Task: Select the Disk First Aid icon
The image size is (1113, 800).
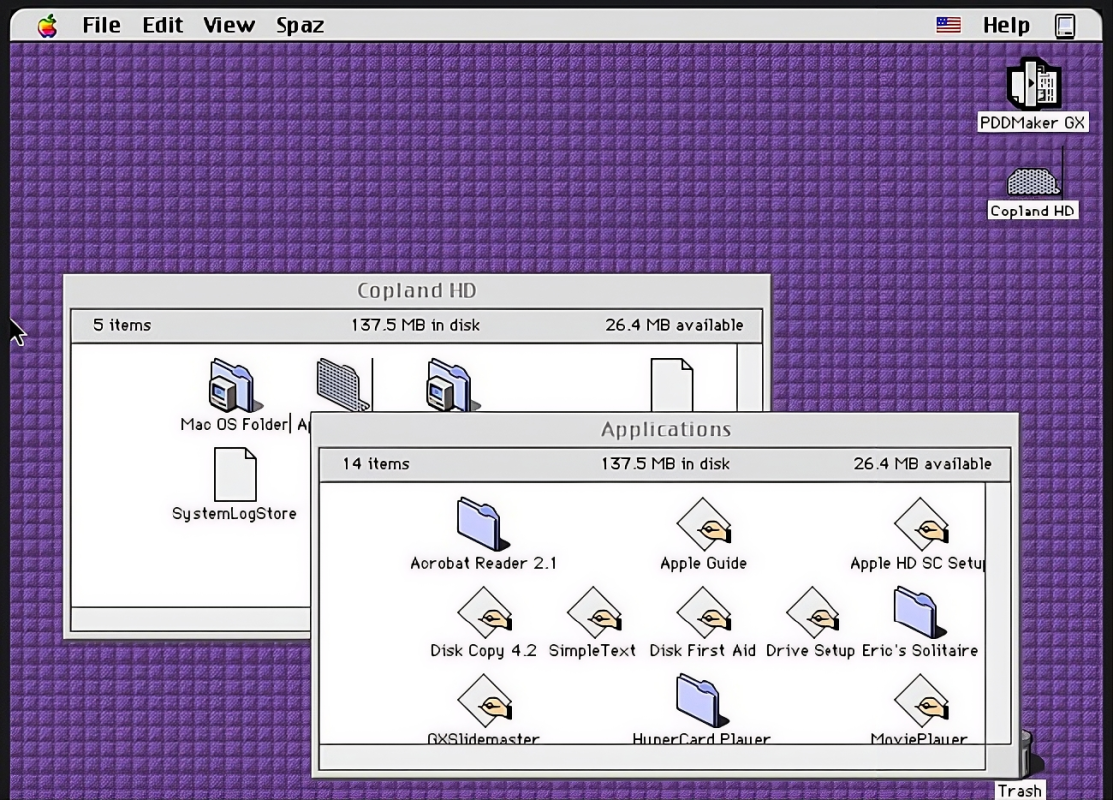Action: pyautogui.click(x=703, y=612)
